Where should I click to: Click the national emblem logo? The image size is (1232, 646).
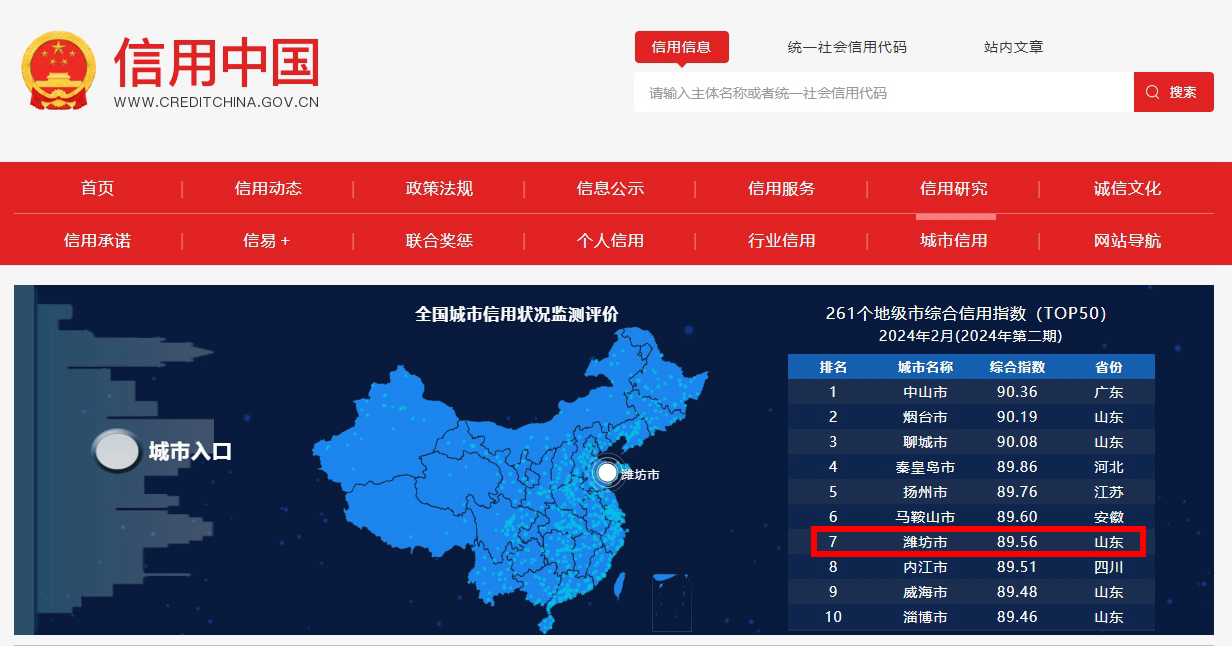point(57,70)
